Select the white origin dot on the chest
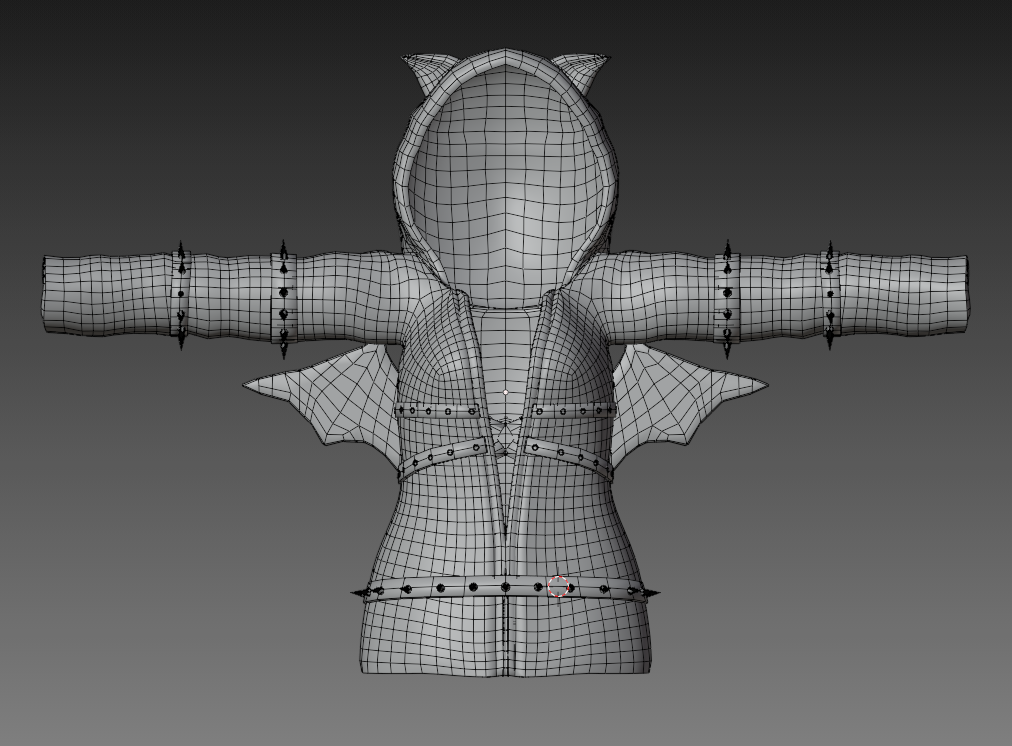 tap(506, 392)
